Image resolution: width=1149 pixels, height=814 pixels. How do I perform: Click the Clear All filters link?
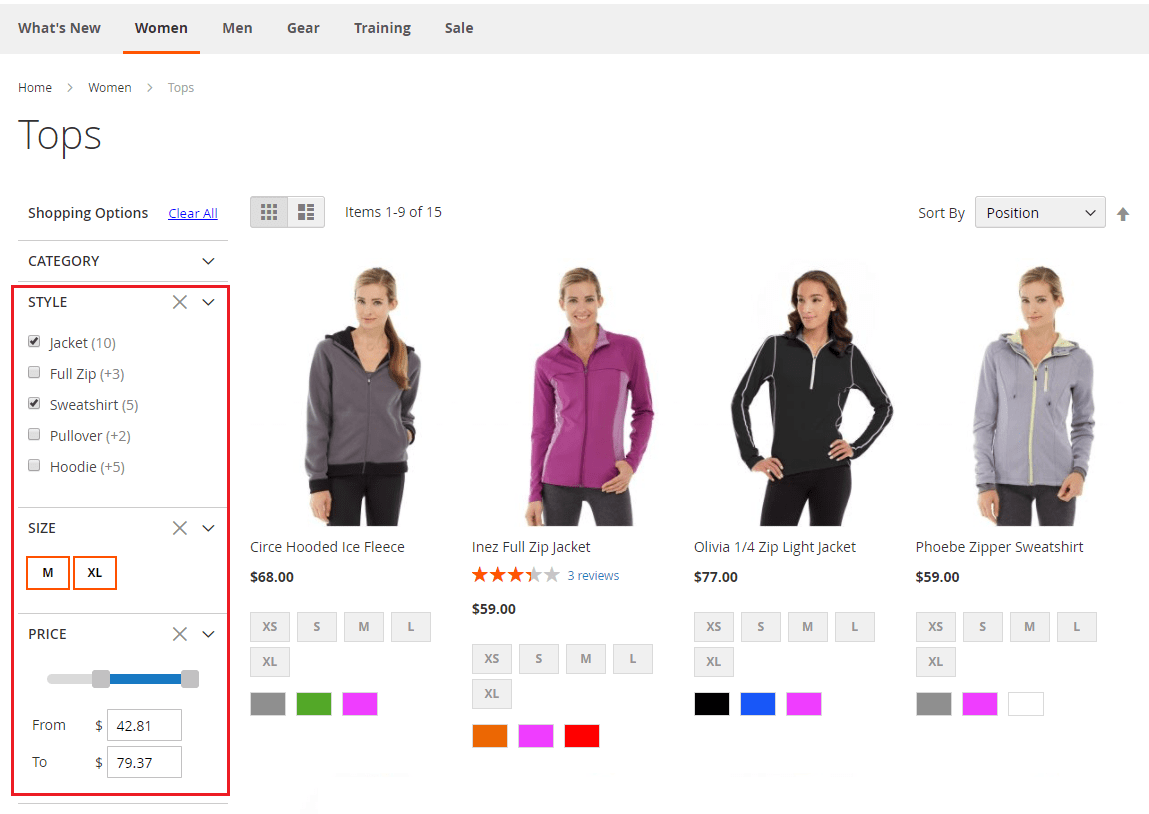(192, 212)
